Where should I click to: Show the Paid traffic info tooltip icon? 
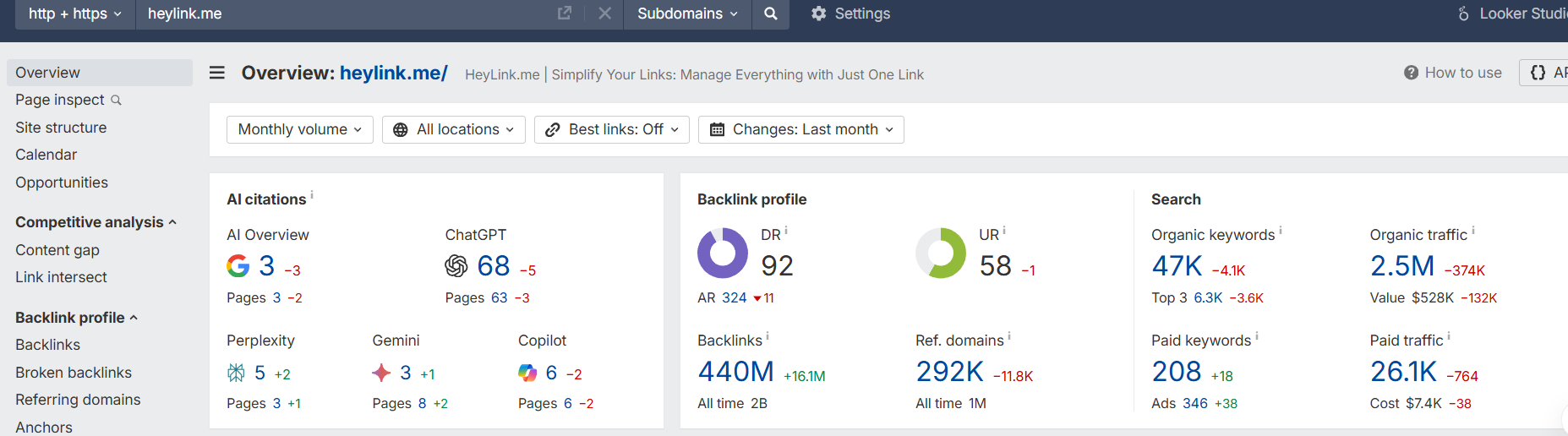[x=1449, y=336]
